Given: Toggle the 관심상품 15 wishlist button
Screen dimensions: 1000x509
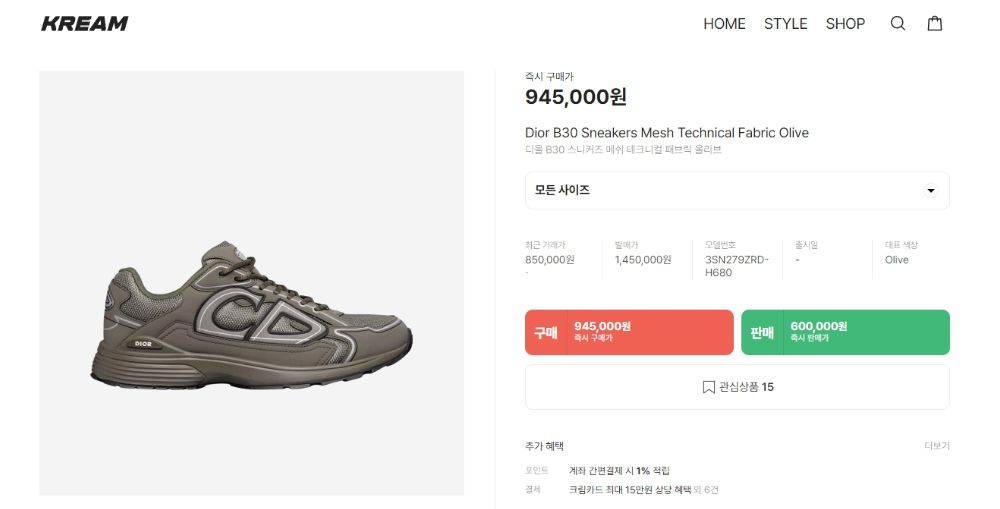Looking at the screenshot, I should pyautogui.click(x=737, y=387).
